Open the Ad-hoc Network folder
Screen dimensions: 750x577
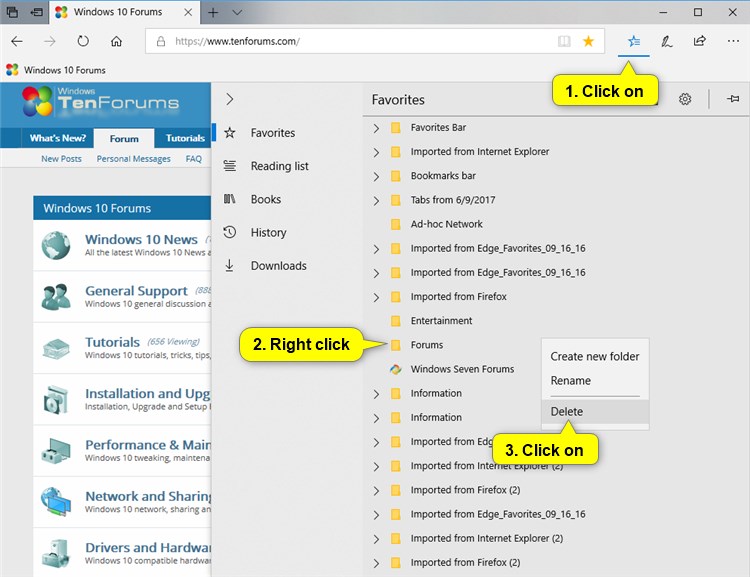[446, 224]
